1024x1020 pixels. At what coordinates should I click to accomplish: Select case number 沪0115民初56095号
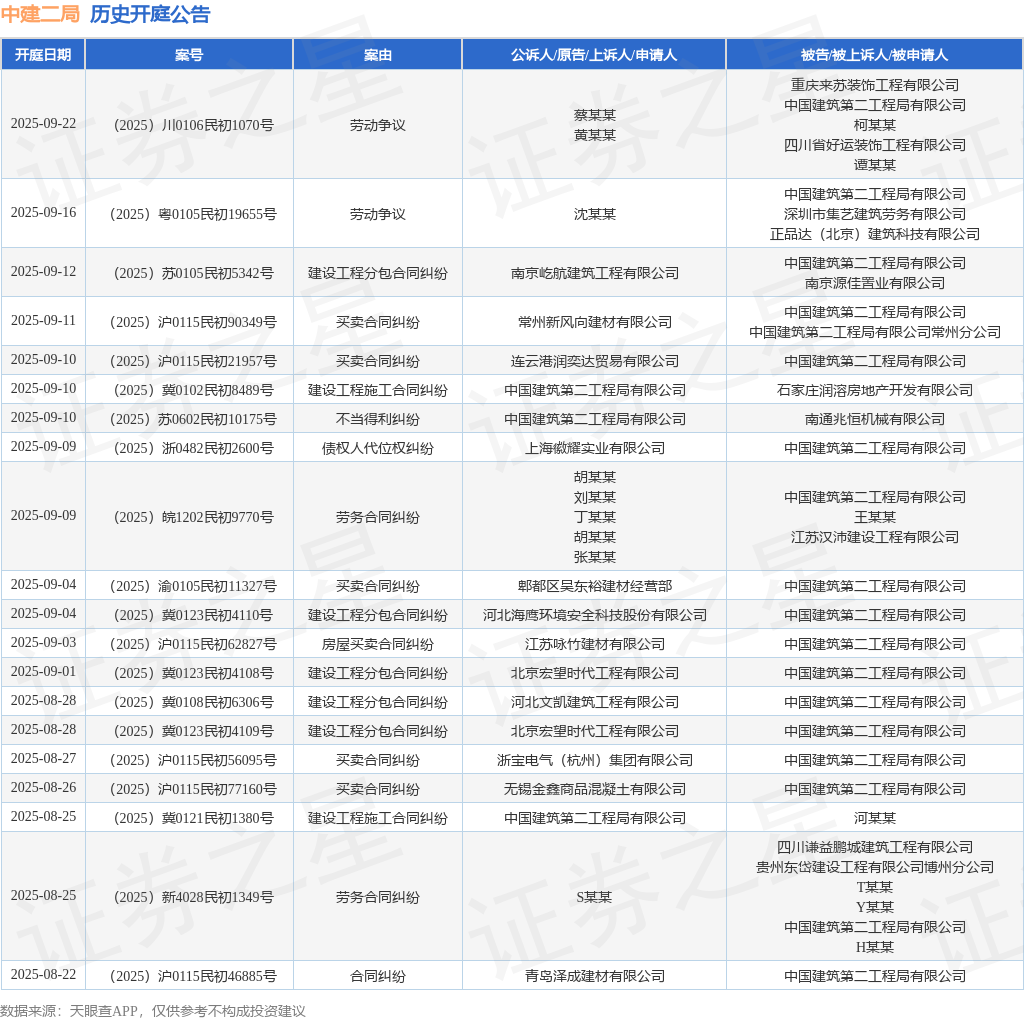pyautogui.click(x=193, y=760)
